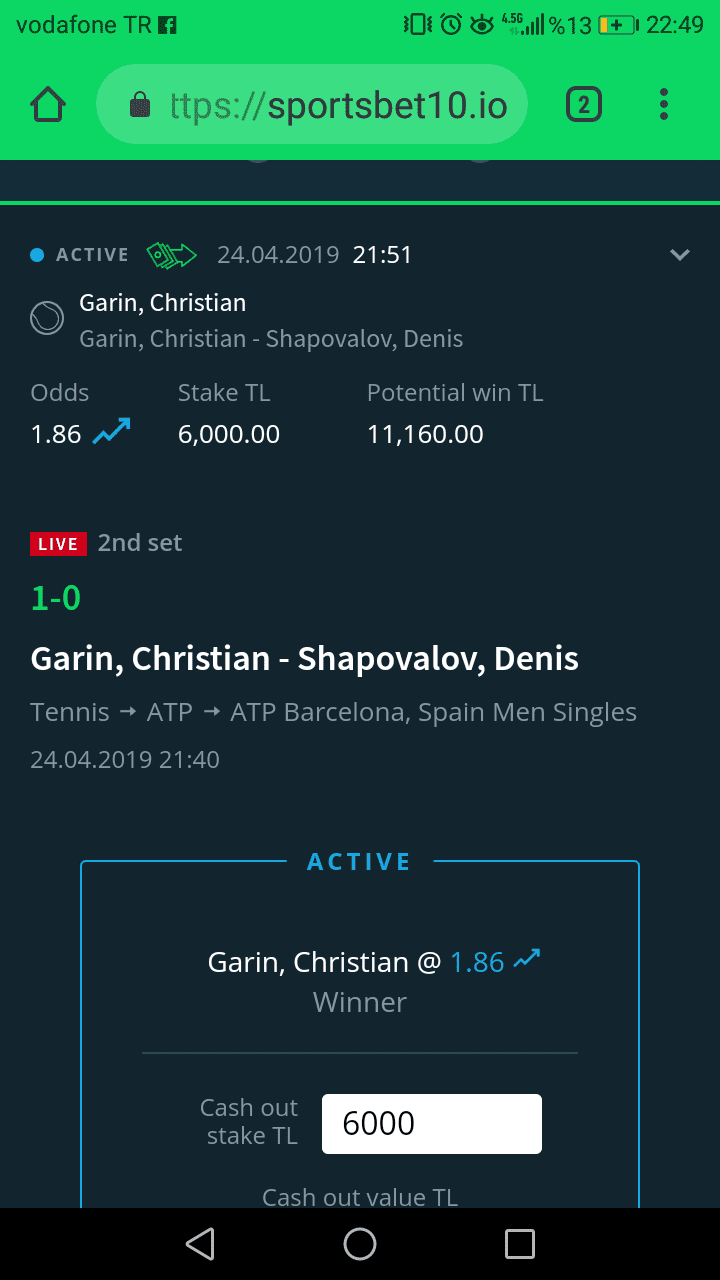Tap the tennis ball icon beside Garin, Christian

(x=47, y=319)
